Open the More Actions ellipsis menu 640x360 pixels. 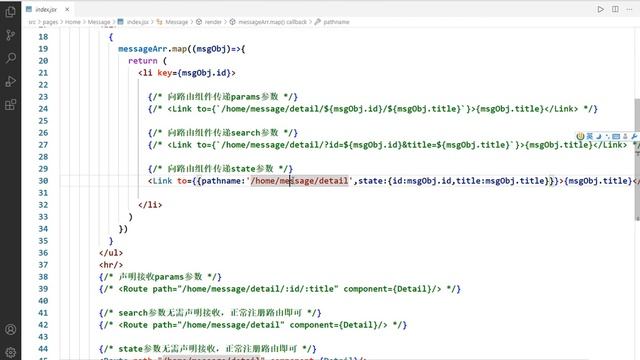pos(629,9)
